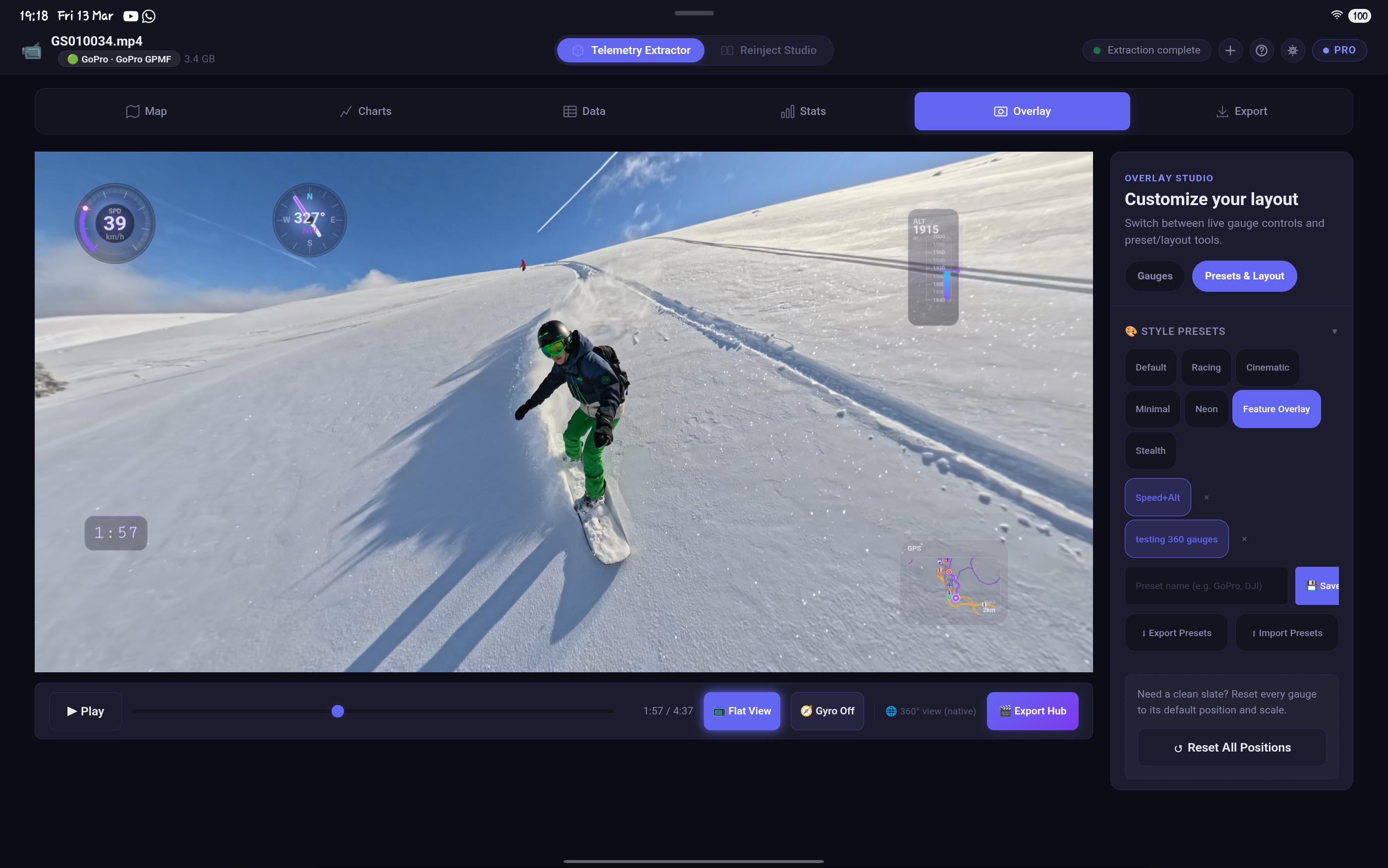This screenshot has height=868, width=1388.
Task: Click the GoPro GPMF source chip
Action: click(118, 58)
